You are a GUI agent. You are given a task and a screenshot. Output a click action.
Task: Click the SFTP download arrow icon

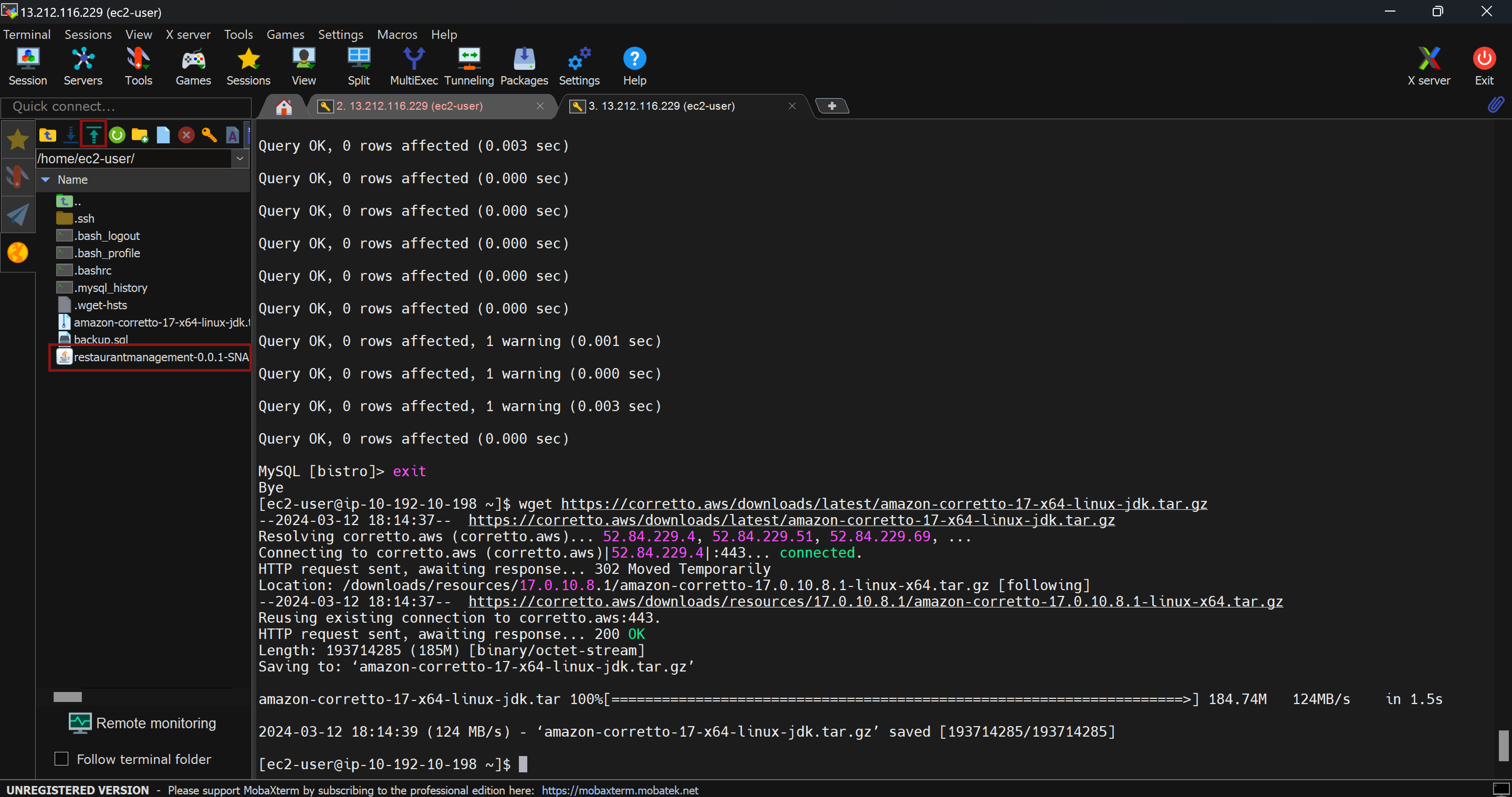(70, 135)
